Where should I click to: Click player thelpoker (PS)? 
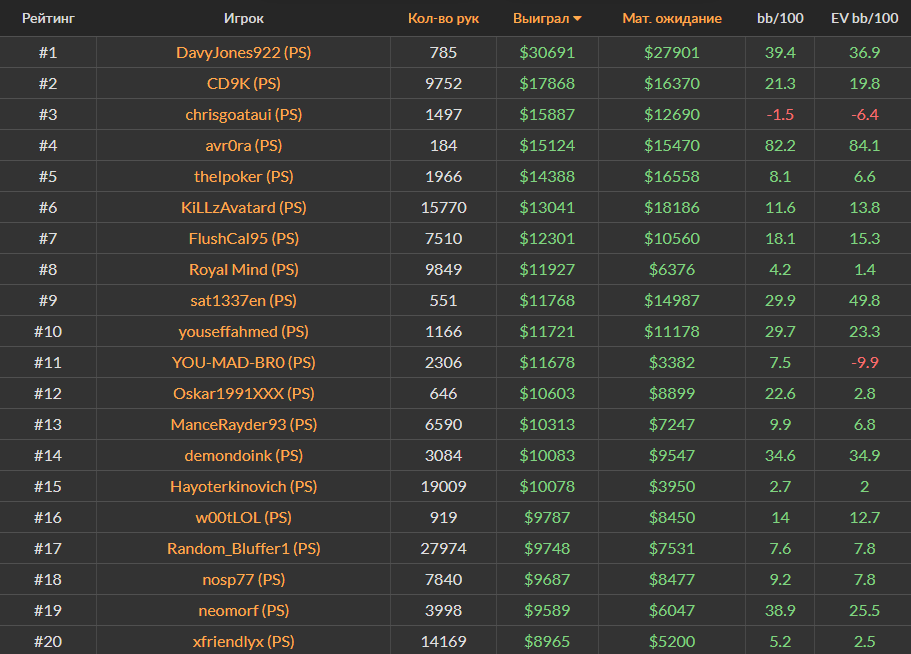243,177
